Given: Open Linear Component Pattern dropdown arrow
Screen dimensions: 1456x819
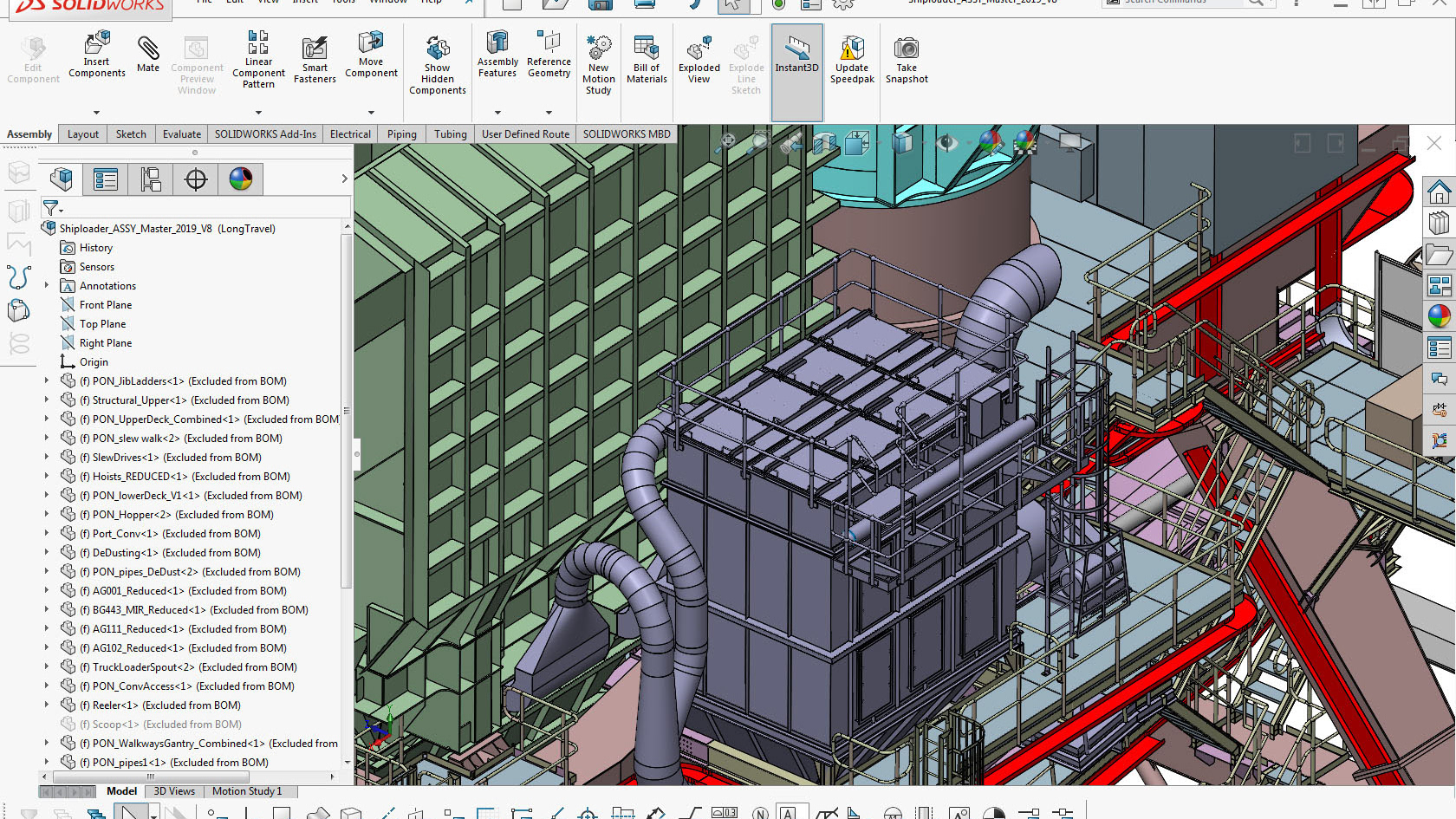Looking at the screenshot, I should click(258, 112).
